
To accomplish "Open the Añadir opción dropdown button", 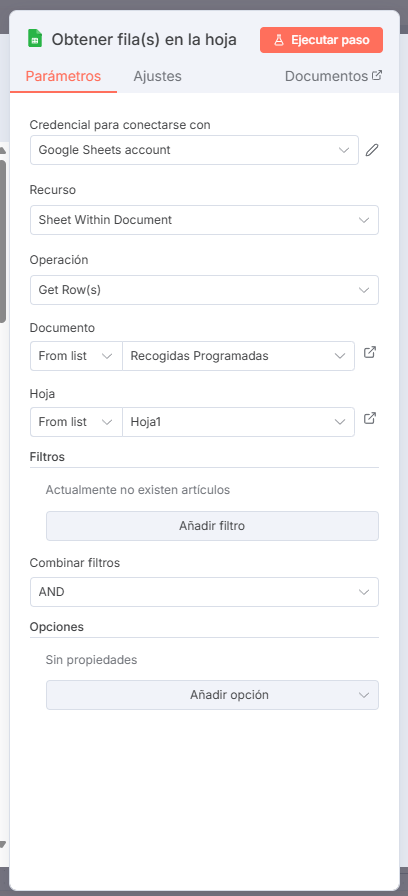I will 212,695.
